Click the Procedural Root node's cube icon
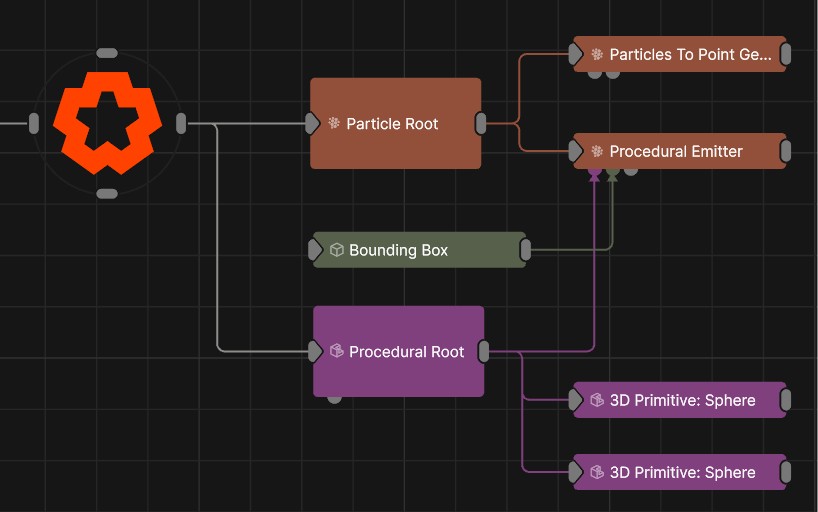The height and width of the screenshot is (512, 818). coord(337,351)
